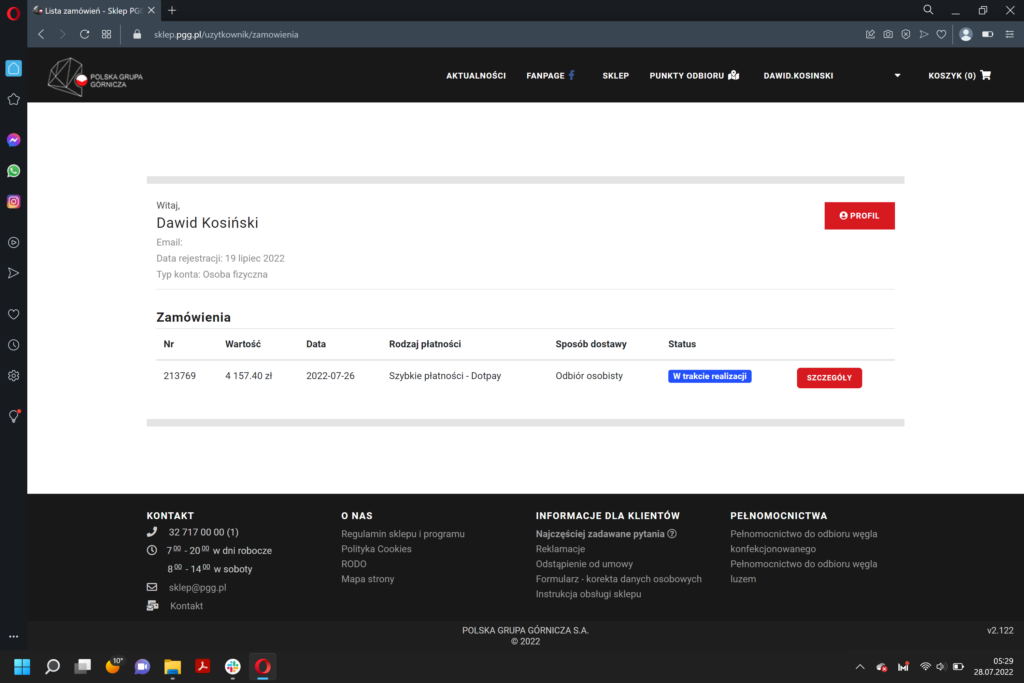Open PUNKTY ODBIORU in the navigation
The width and height of the screenshot is (1024, 683).
(x=694, y=76)
